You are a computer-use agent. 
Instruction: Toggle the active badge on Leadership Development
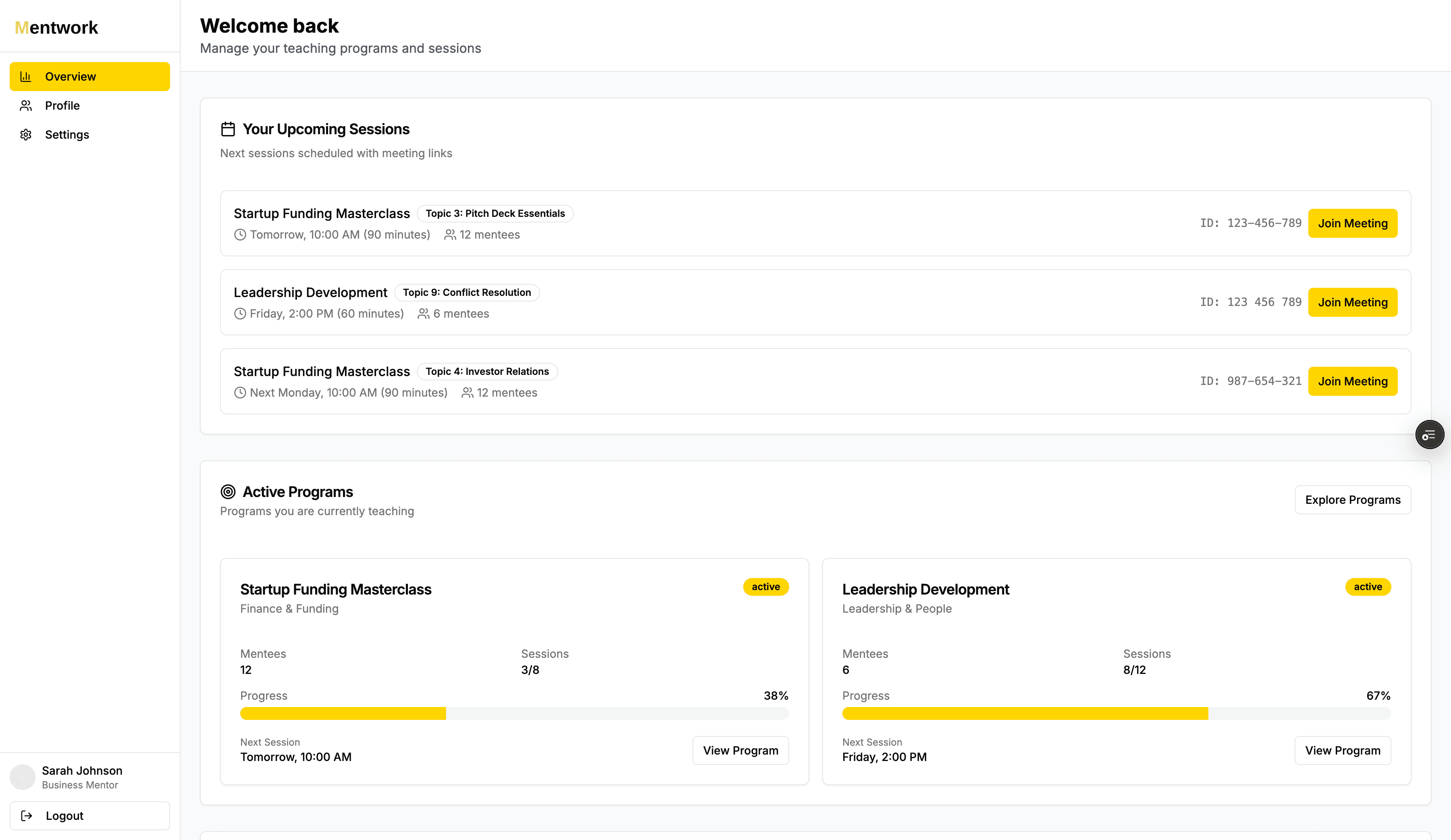point(1368,587)
